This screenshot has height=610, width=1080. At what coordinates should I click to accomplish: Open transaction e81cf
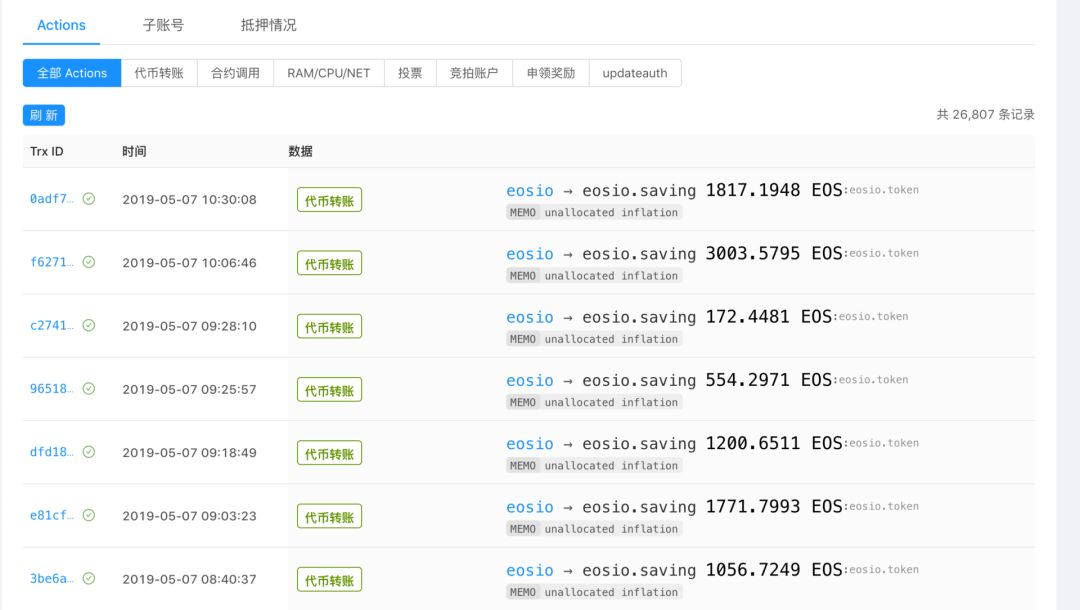[x=52, y=516]
